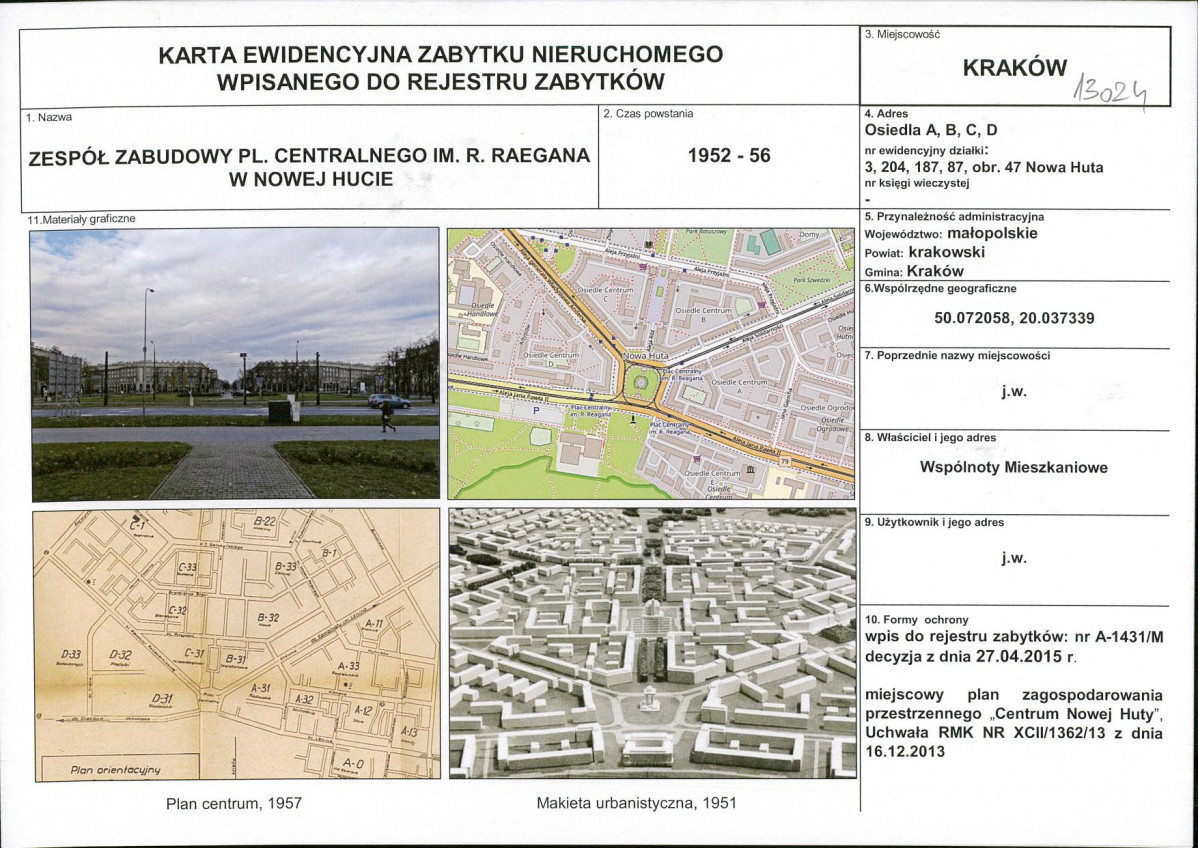Click 'Osiedle Centrum C' on the map

pos(606,294)
